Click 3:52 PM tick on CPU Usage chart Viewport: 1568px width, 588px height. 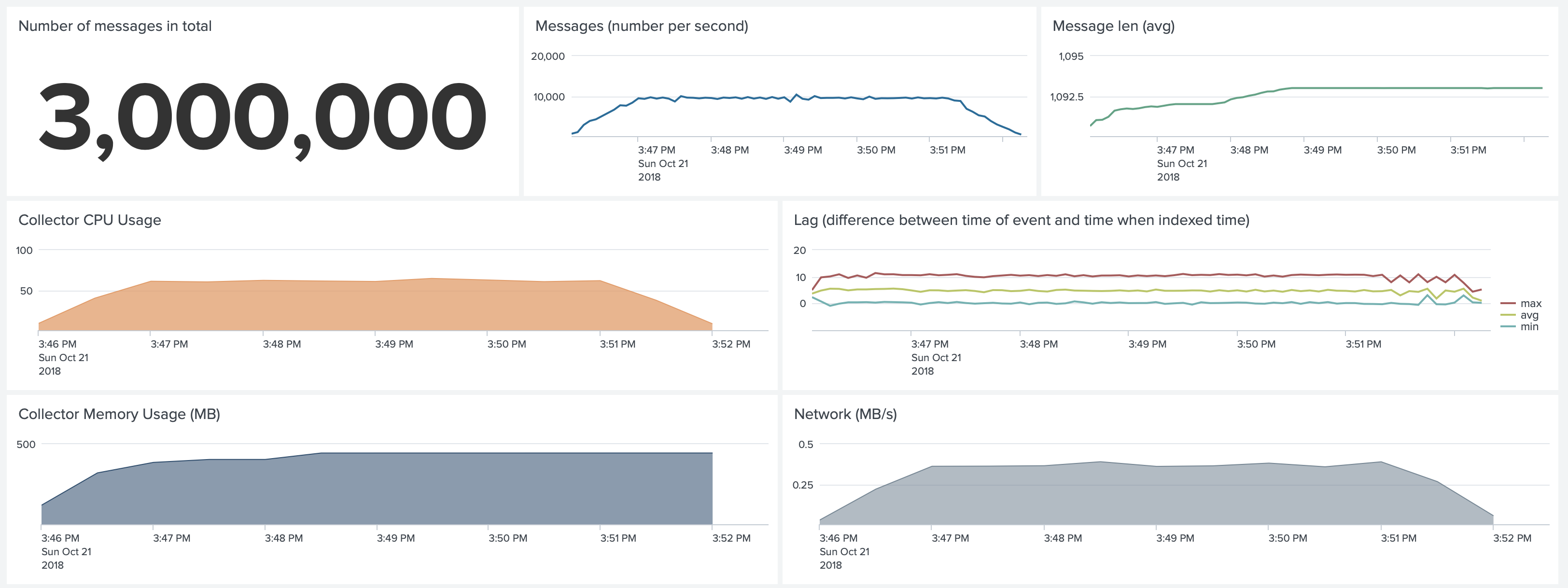731,344
